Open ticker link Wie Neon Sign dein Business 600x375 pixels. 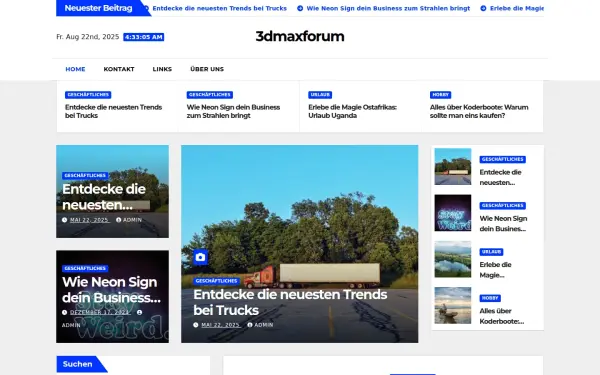(388, 8)
